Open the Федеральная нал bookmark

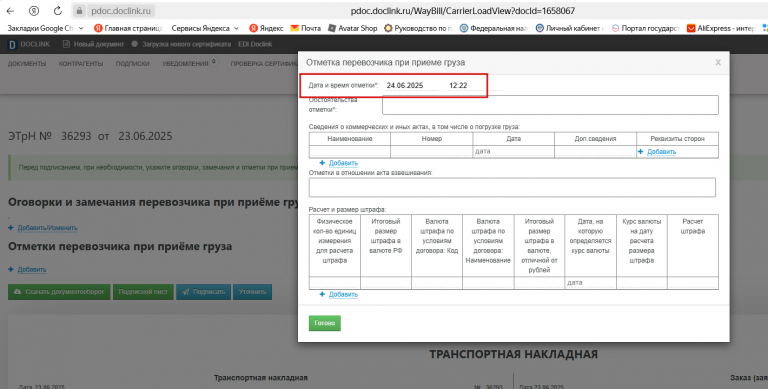coord(494,28)
